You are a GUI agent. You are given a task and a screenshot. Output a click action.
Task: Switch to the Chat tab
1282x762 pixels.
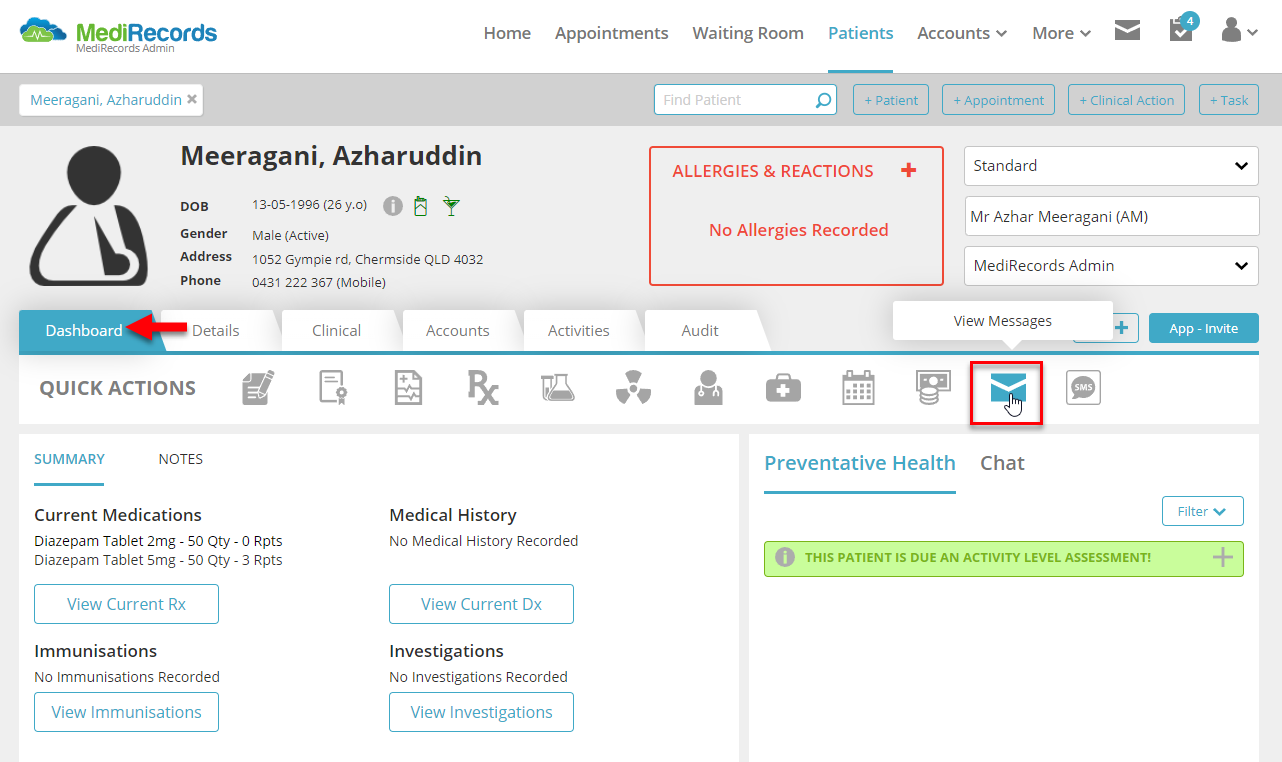coord(1002,463)
